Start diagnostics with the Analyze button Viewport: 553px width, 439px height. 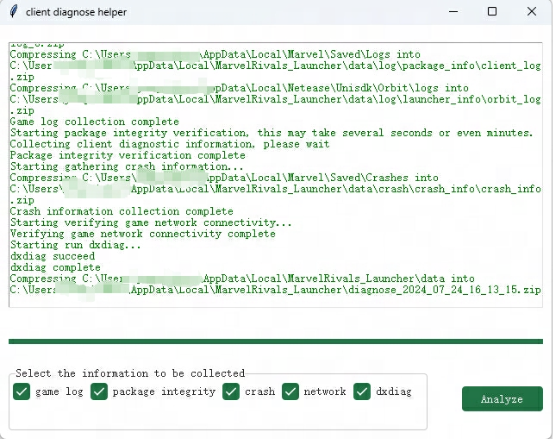(x=502, y=399)
